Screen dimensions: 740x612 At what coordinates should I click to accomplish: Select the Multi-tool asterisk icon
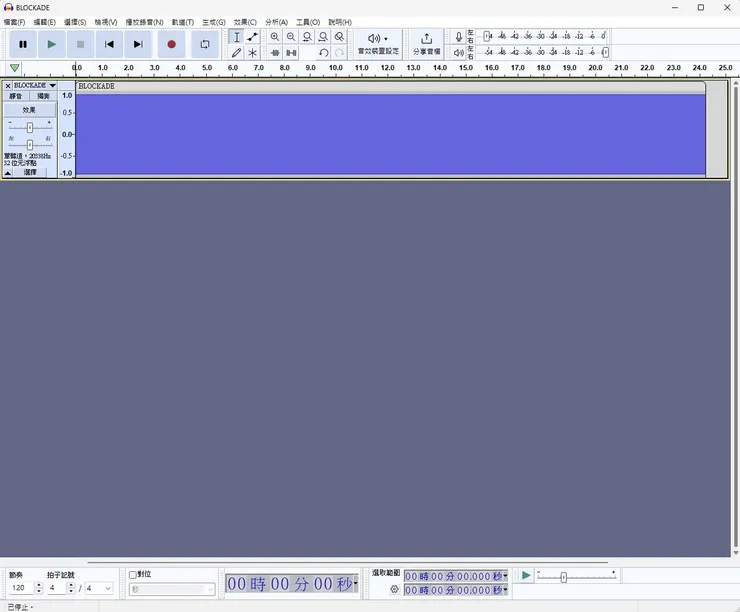252,53
